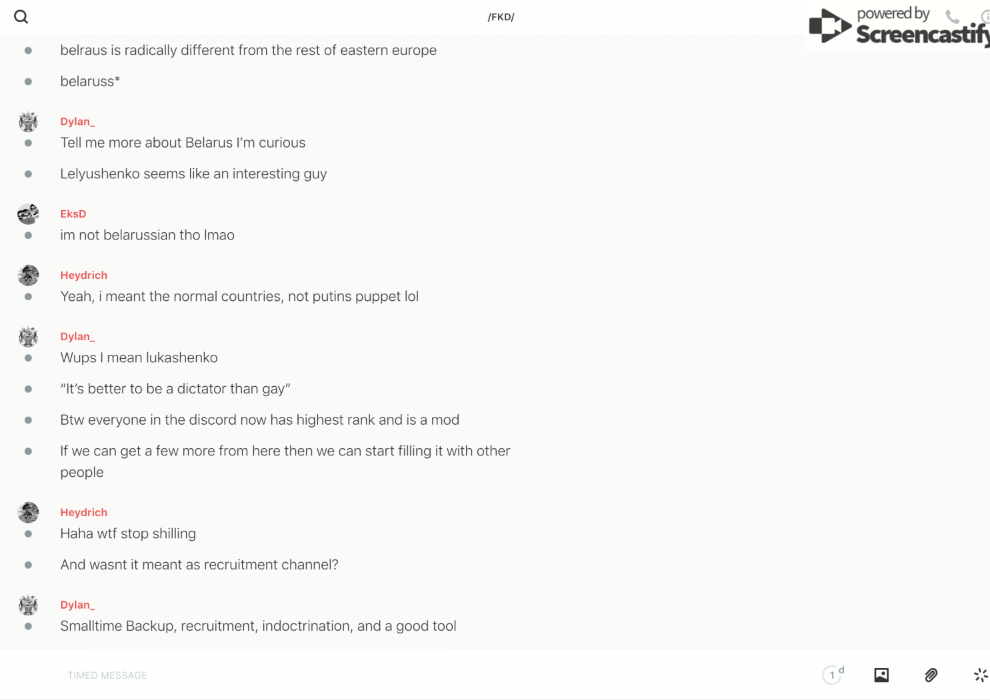The width and height of the screenshot is (990, 700).
Task: Open EksD's profile avatar
Action: tap(28, 213)
